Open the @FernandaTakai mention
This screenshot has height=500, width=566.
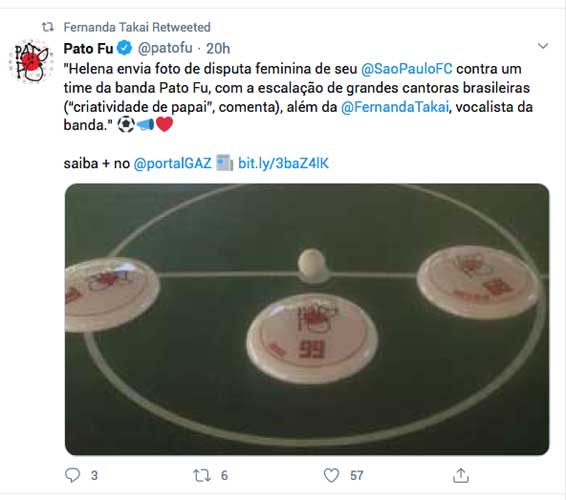coord(395,107)
